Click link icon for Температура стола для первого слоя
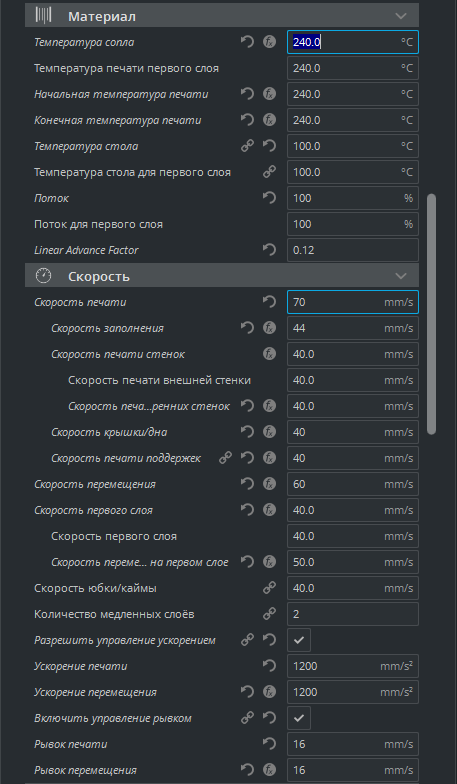The width and height of the screenshot is (457, 784). tap(270, 172)
